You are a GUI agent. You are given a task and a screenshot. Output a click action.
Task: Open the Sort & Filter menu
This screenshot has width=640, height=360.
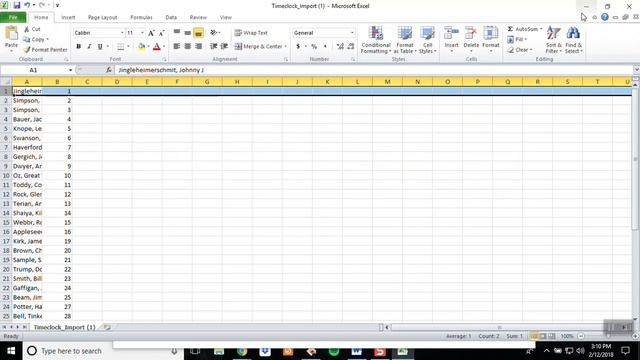(x=553, y=40)
